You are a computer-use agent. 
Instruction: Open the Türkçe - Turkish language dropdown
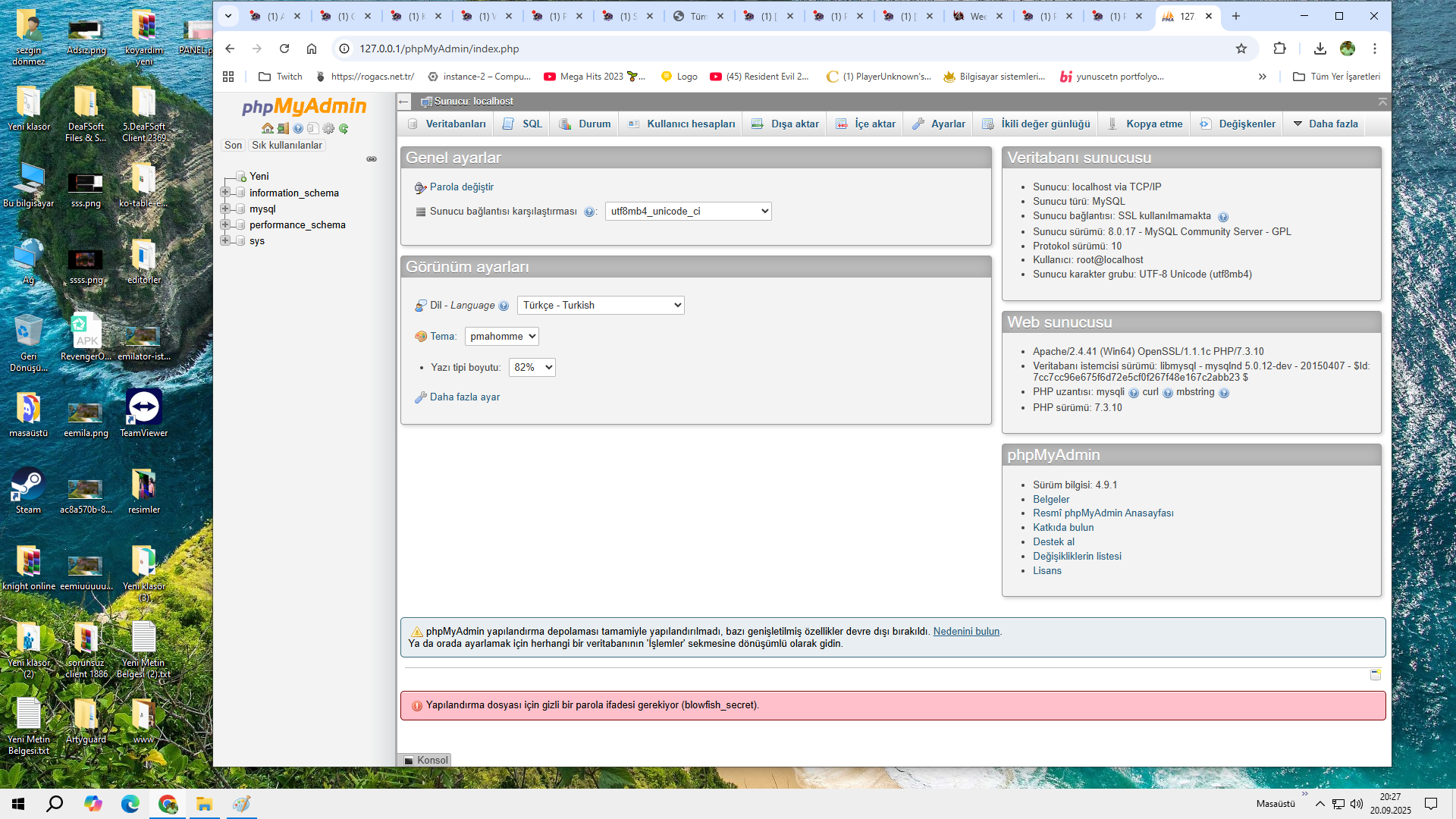pyautogui.click(x=601, y=306)
